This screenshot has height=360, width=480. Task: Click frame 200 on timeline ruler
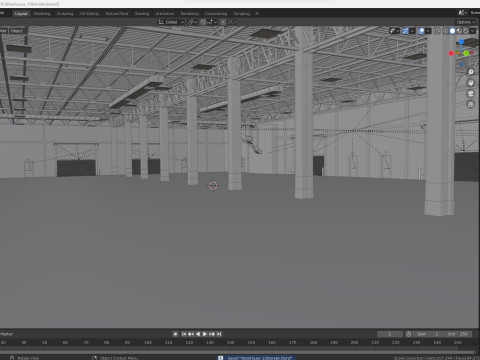click(354, 342)
